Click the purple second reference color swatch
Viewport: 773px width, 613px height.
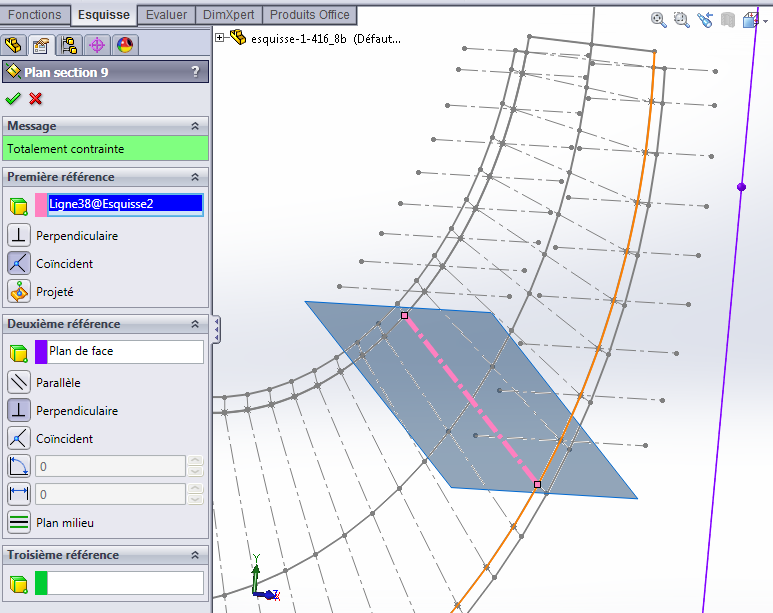point(41,352)
